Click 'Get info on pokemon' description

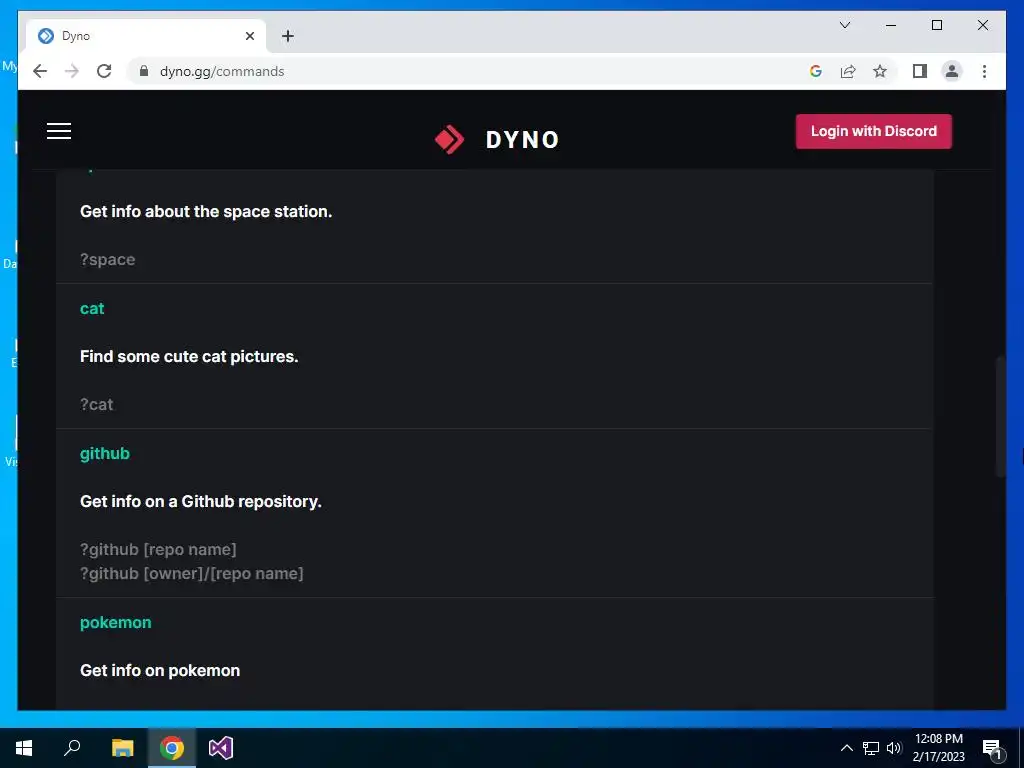[160, 671]
